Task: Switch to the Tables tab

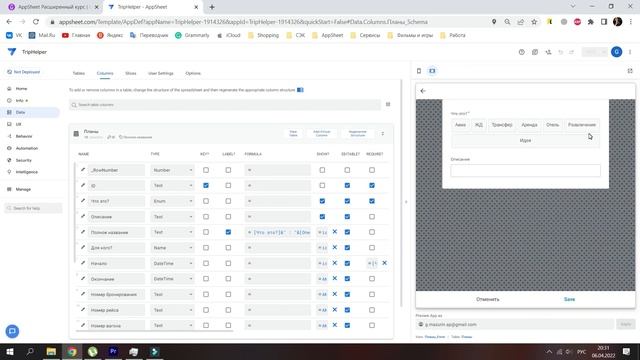Action: 79,73
